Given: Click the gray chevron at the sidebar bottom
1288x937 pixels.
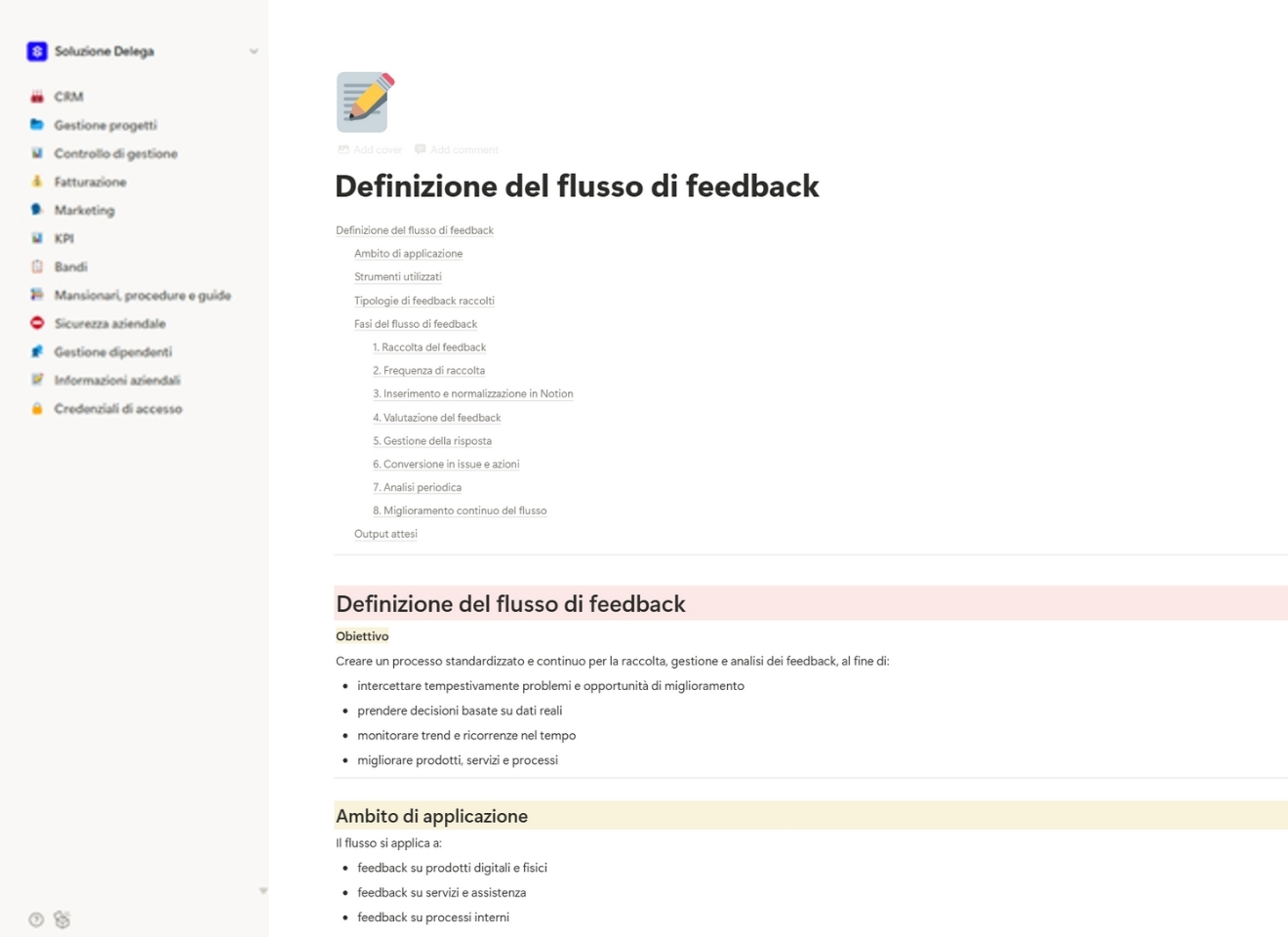Looking at the screenshot, I should [x=262, y=890].
